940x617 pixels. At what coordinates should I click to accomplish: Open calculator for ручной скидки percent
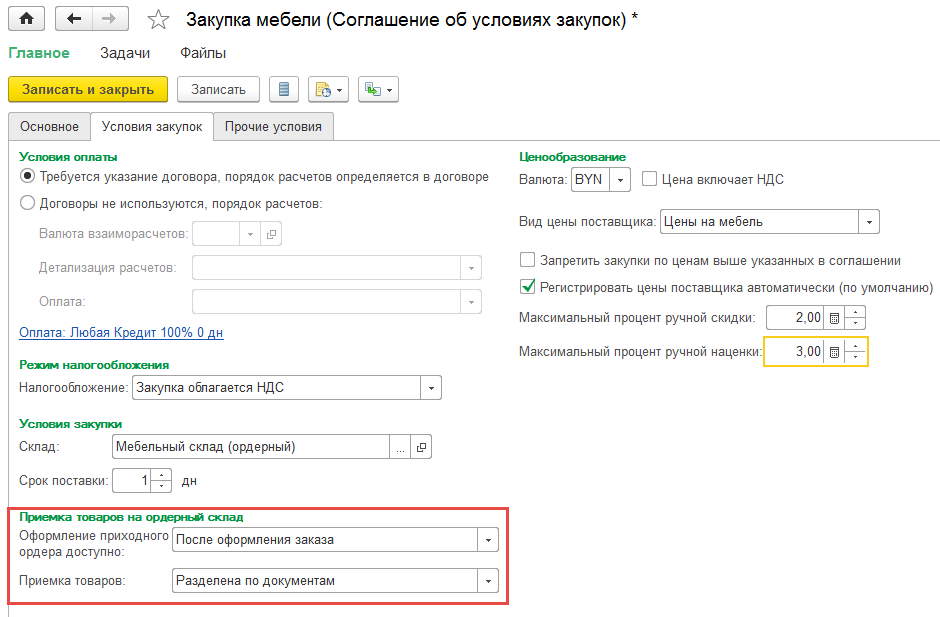tap(833, 318)
